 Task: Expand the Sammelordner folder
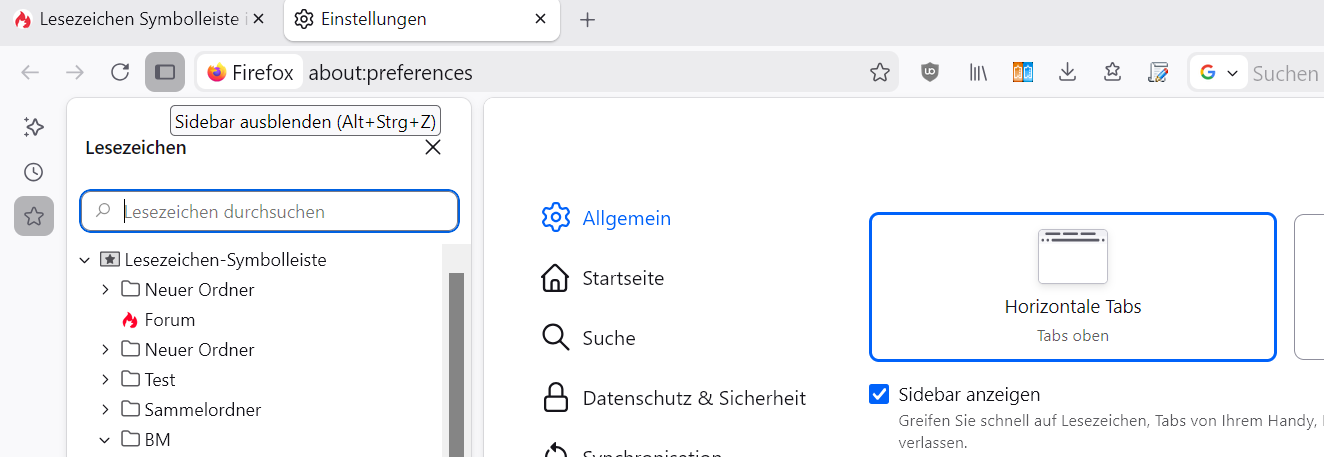click(x=105, y=410)
